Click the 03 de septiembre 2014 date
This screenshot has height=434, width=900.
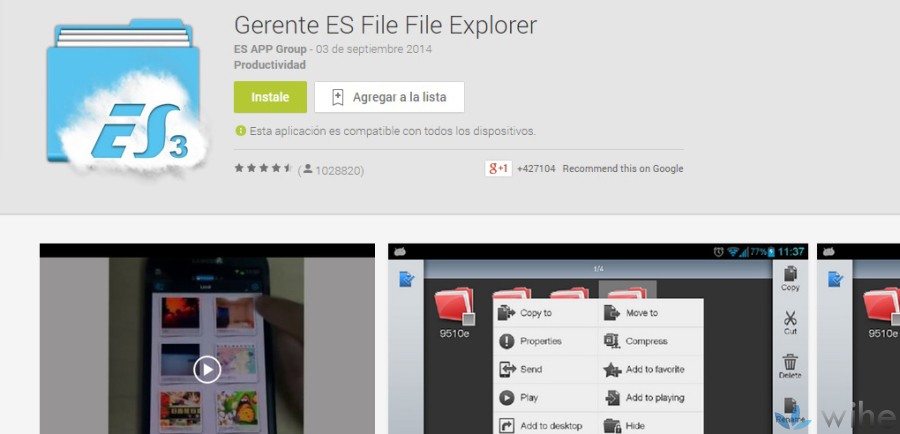point(374,49)
